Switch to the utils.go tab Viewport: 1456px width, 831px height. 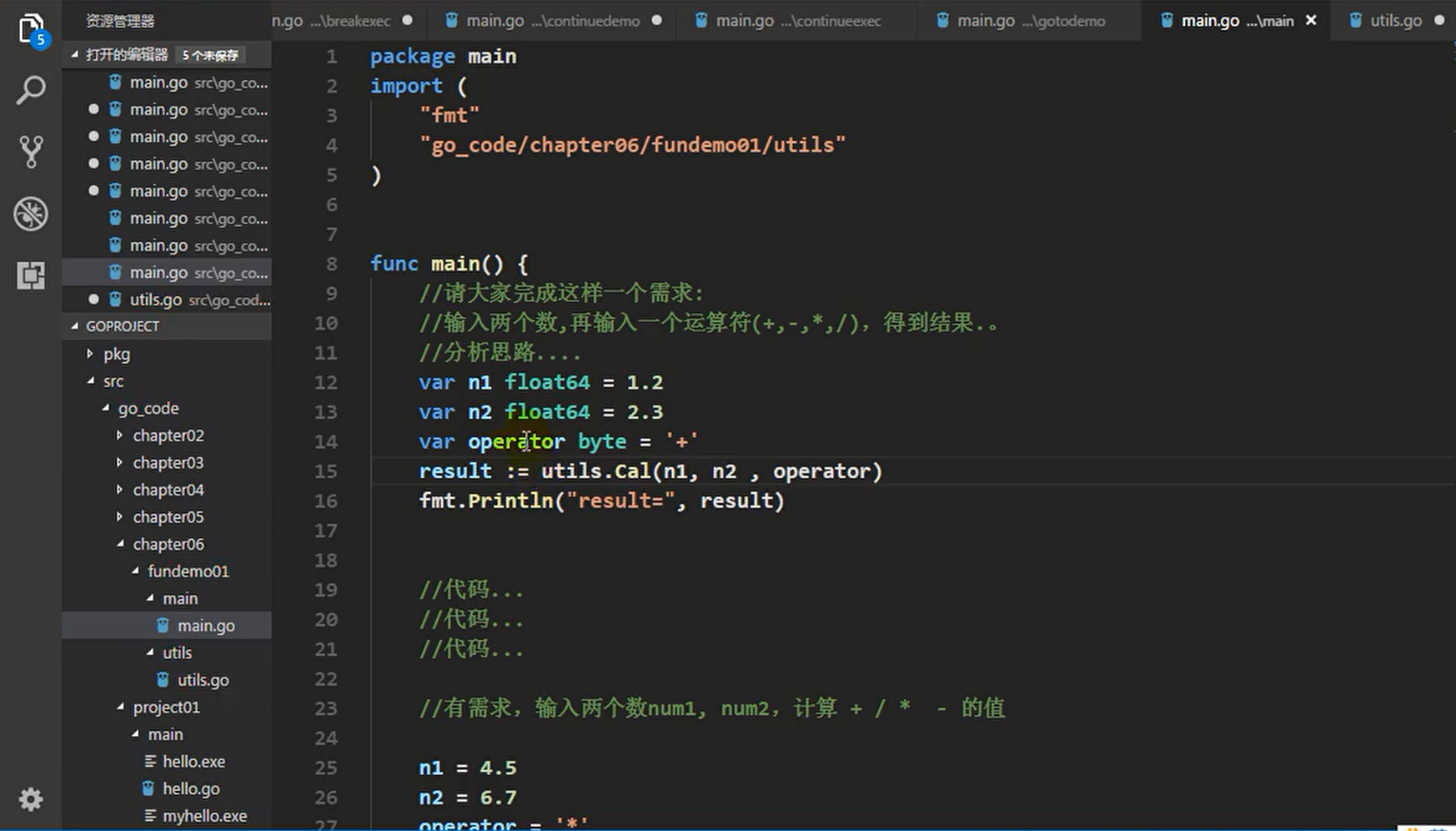pyautogui.click(x=1394, y=20)
